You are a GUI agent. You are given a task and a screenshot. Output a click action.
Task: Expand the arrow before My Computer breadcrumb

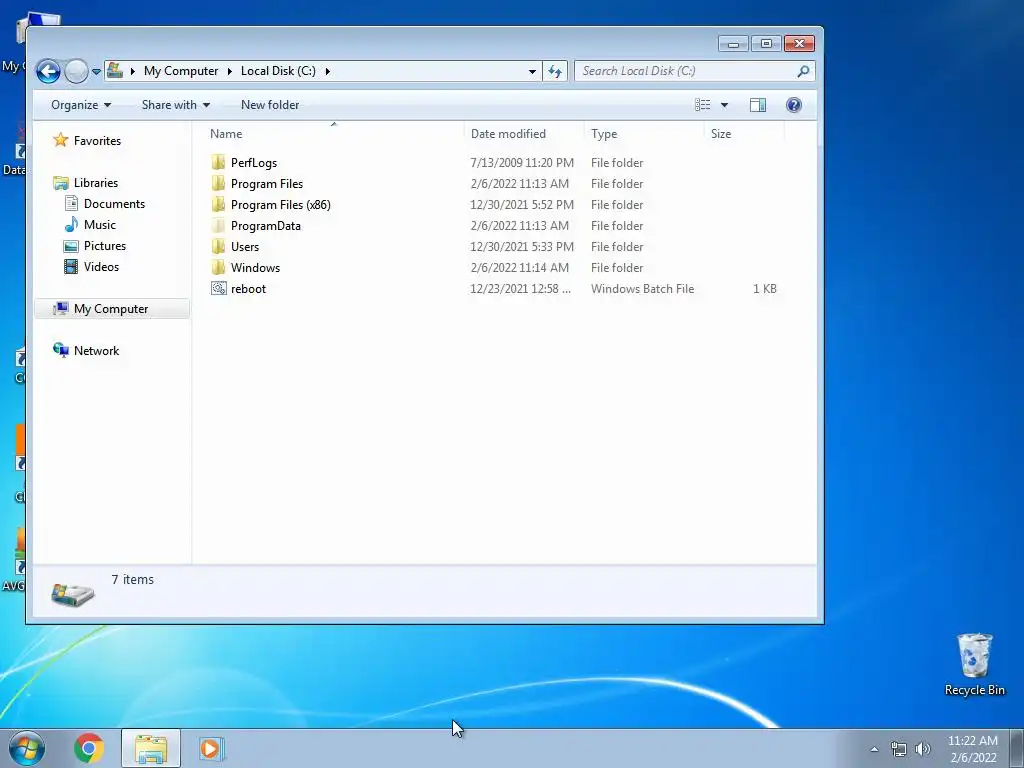133,71
